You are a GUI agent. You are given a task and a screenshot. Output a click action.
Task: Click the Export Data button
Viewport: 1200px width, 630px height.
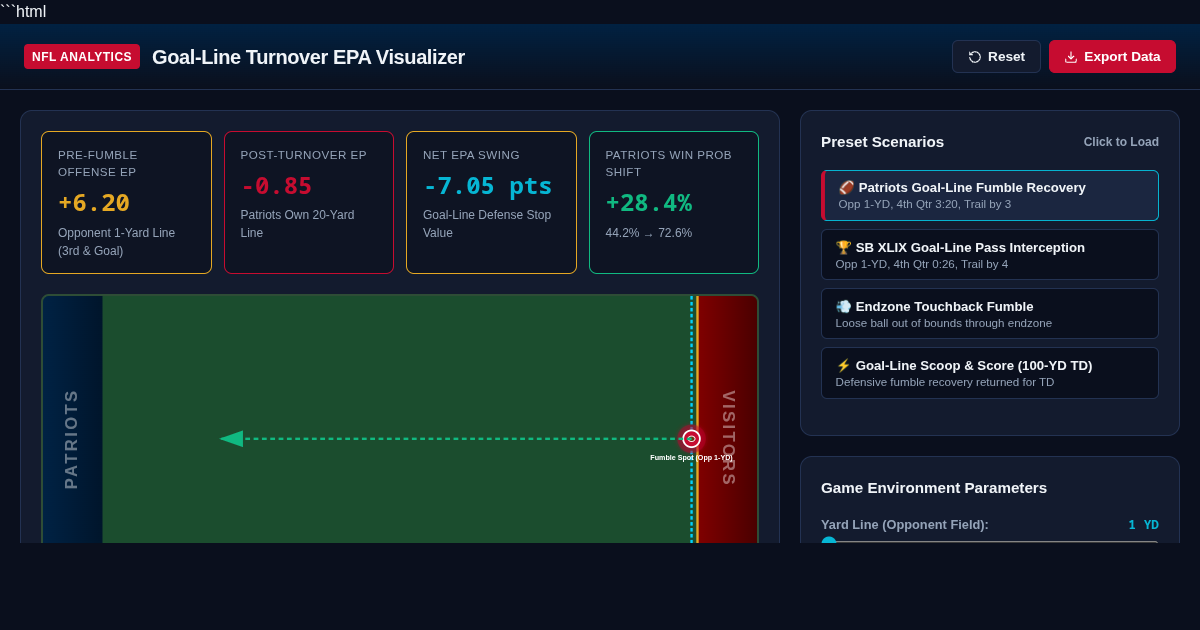pyautogui.click(x=1112, y=57)
